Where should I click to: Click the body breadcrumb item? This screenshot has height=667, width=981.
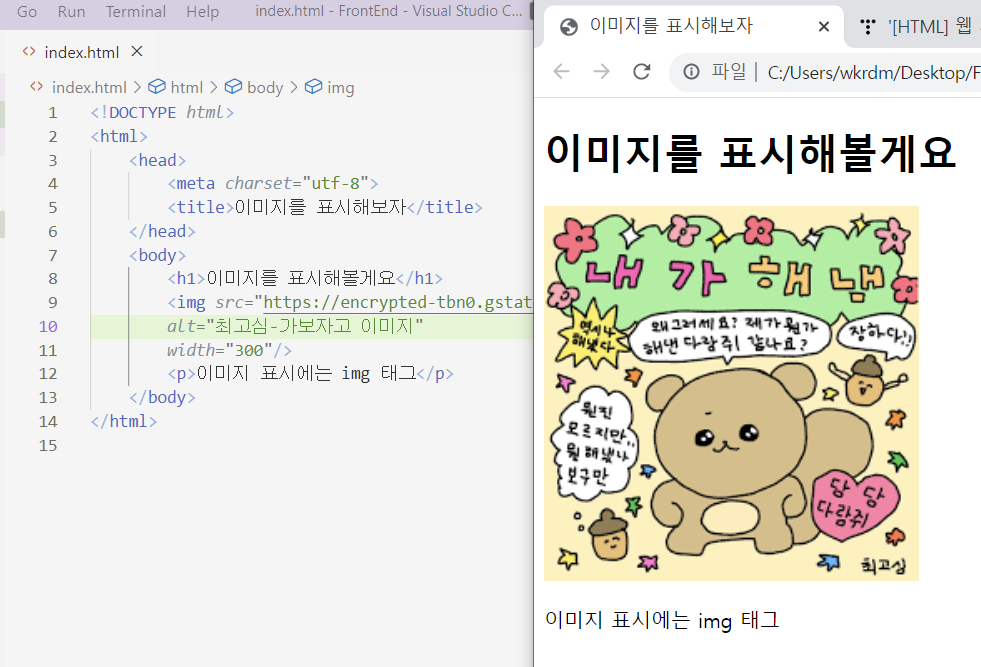265,88
